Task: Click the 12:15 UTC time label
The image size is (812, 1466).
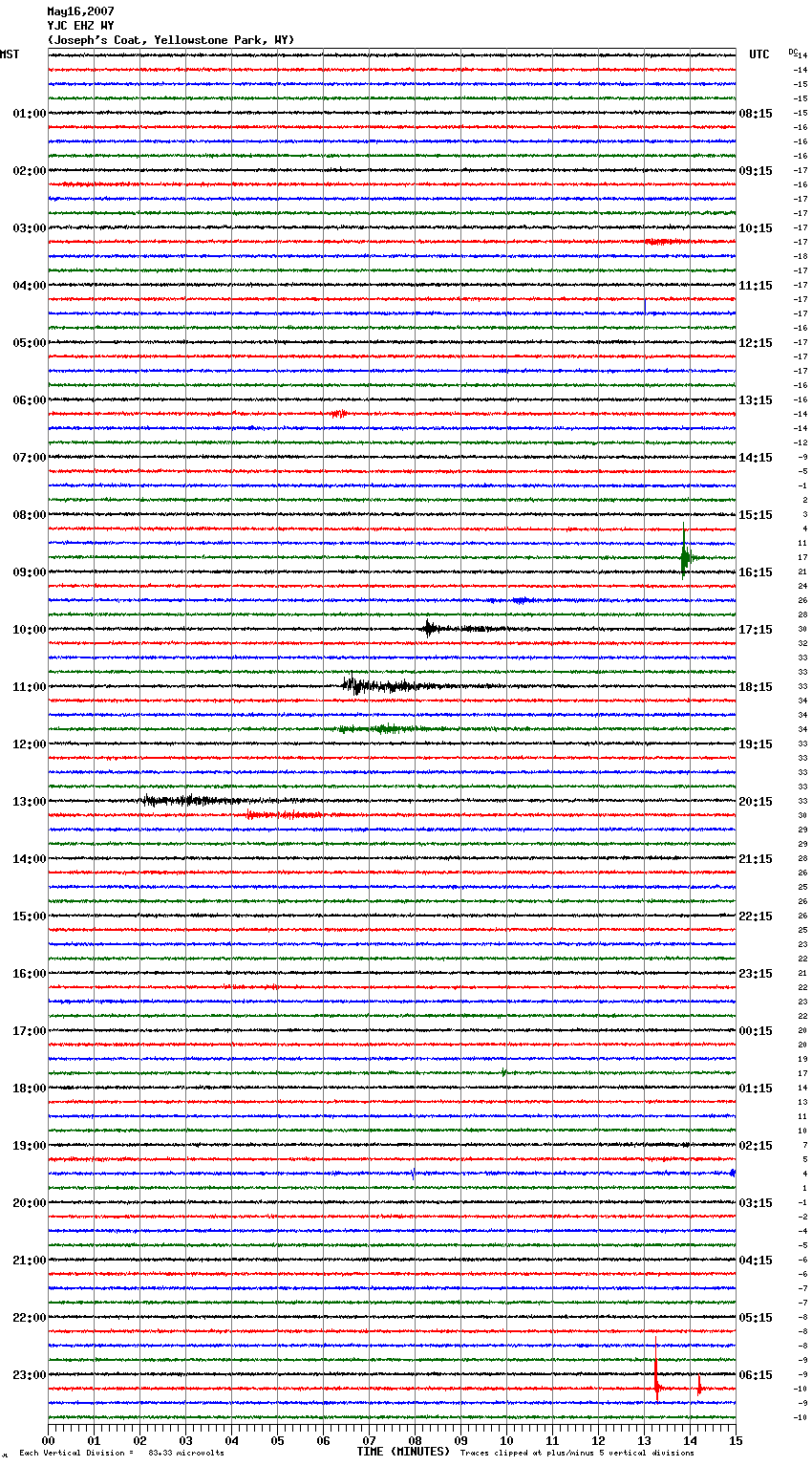Action: tap(756, 343)
